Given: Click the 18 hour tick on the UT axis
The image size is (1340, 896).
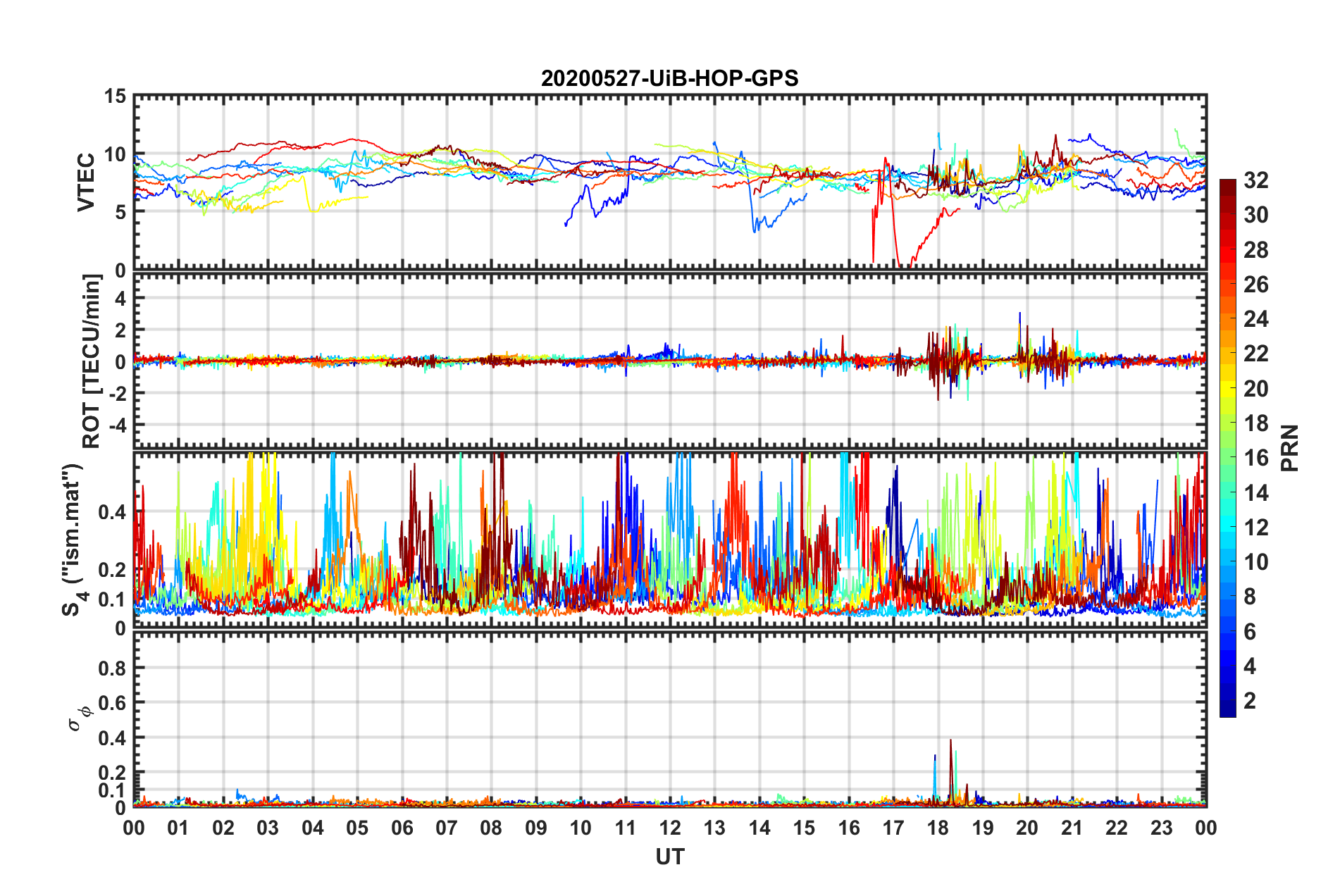Looking at the screenshot, I should [x=938, y=828].
